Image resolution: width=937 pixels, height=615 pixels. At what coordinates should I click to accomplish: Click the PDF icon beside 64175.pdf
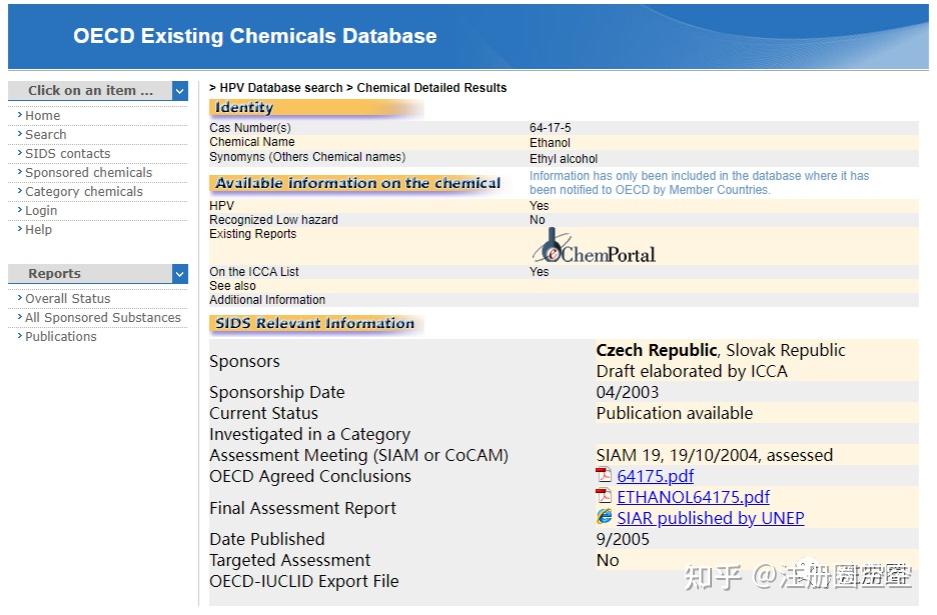[604, 475]
